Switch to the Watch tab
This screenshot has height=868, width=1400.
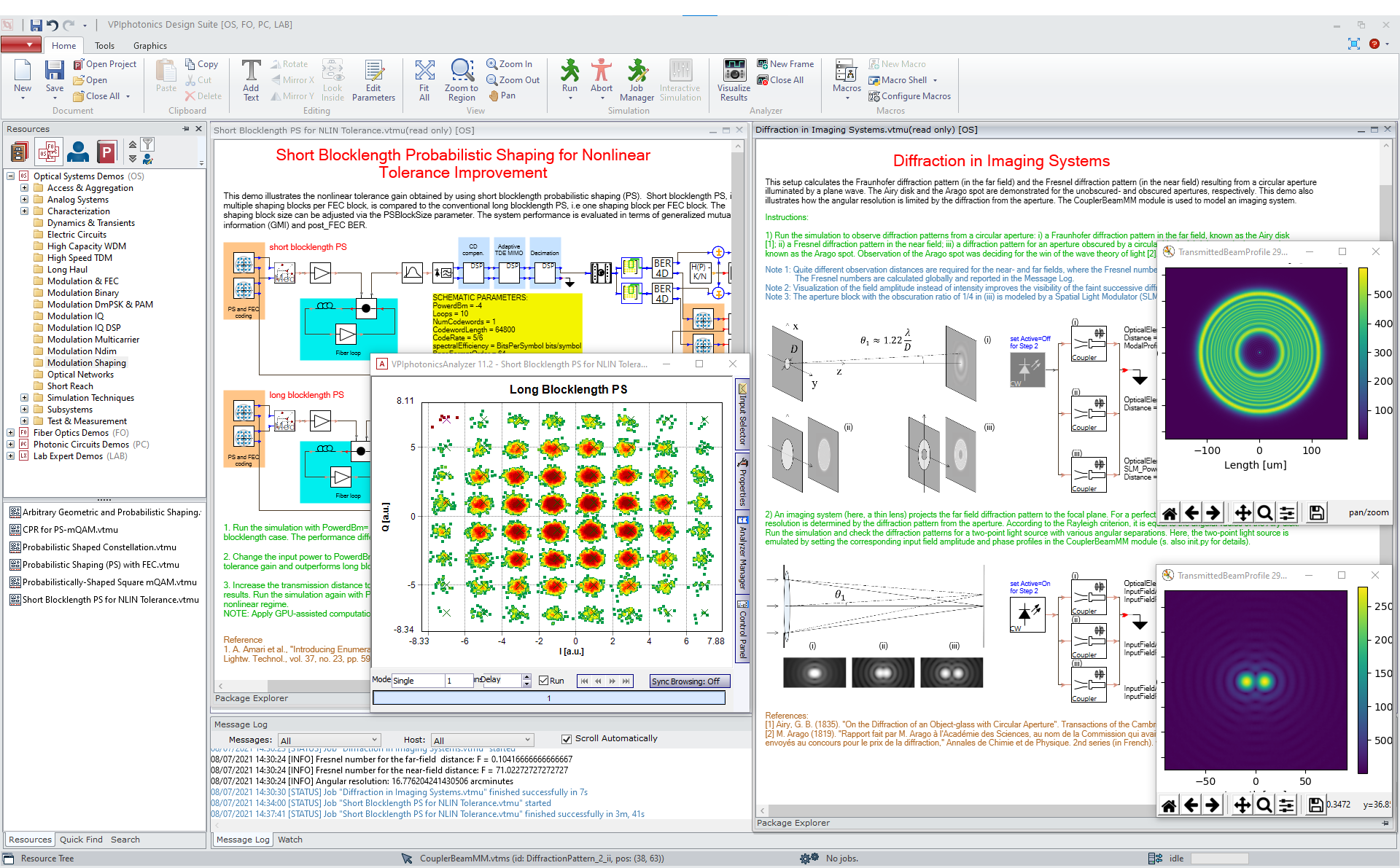[289, 840]
